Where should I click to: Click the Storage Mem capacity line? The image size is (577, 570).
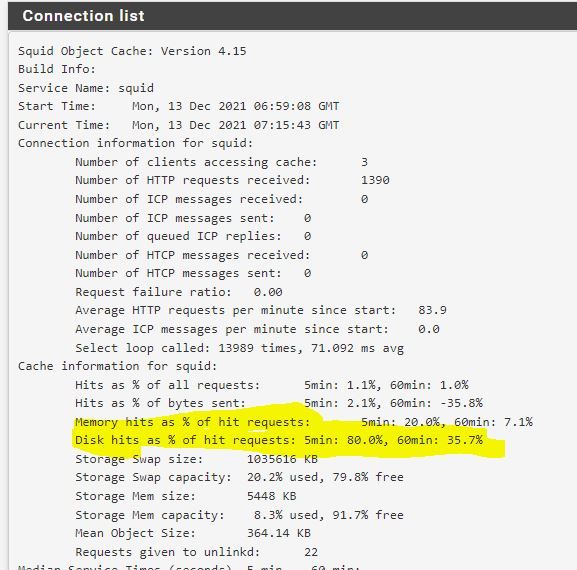[x=239, y=515]
